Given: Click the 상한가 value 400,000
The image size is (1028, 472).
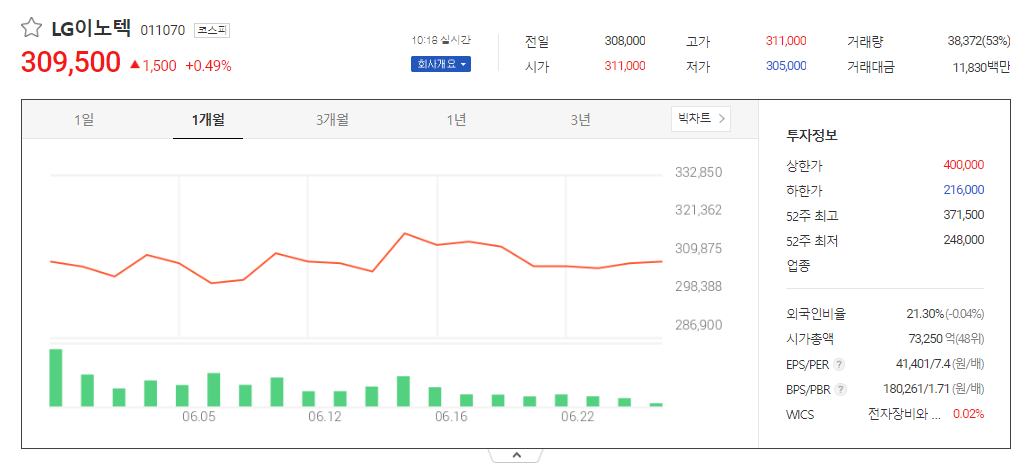Looking at the screenshot, I should [x=964, y=165].
